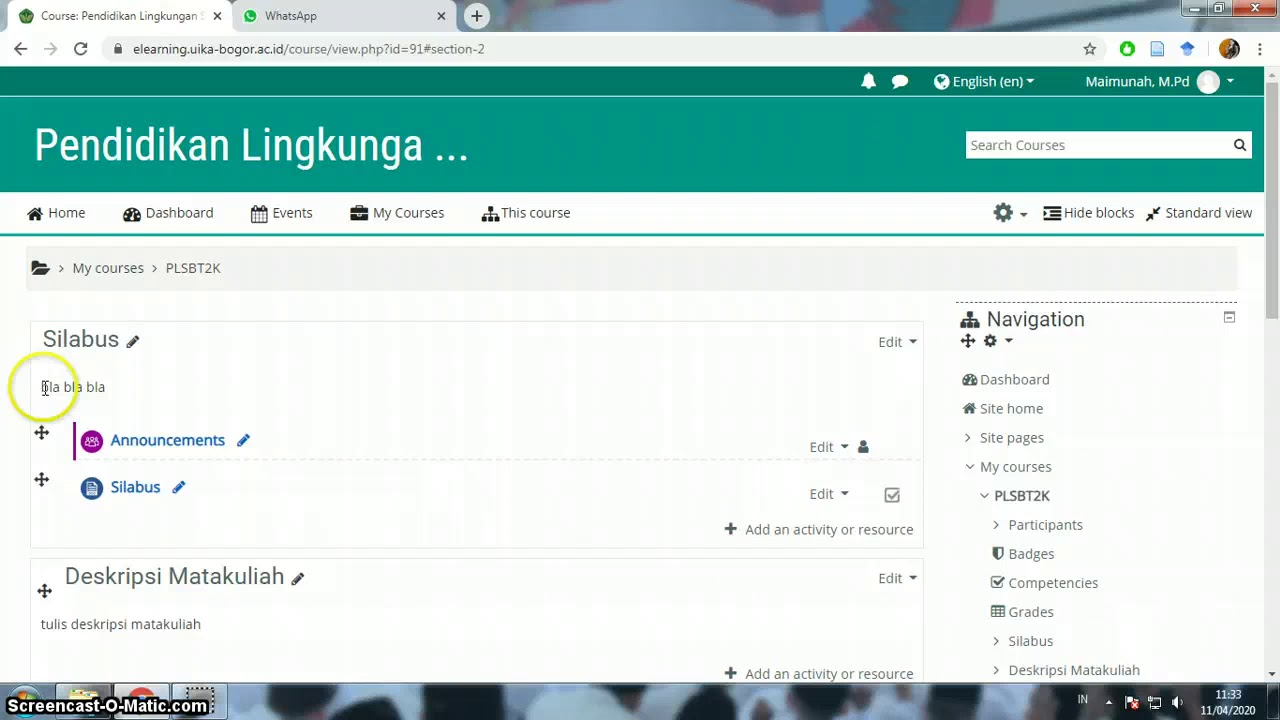This screenshot has height=720, width=1280.
Task: Bookmark this page with star icon
Action: [x=1090, y=49]
